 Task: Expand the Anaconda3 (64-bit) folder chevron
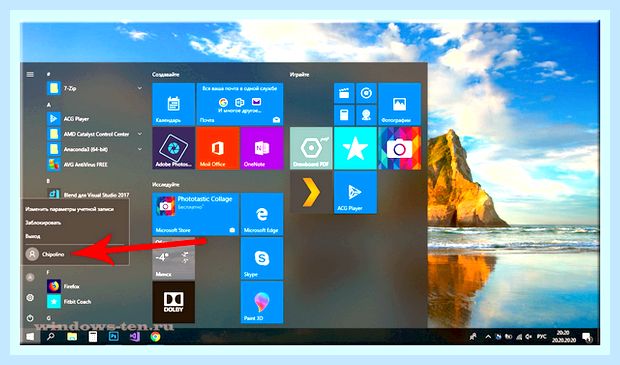click(140, 149)
